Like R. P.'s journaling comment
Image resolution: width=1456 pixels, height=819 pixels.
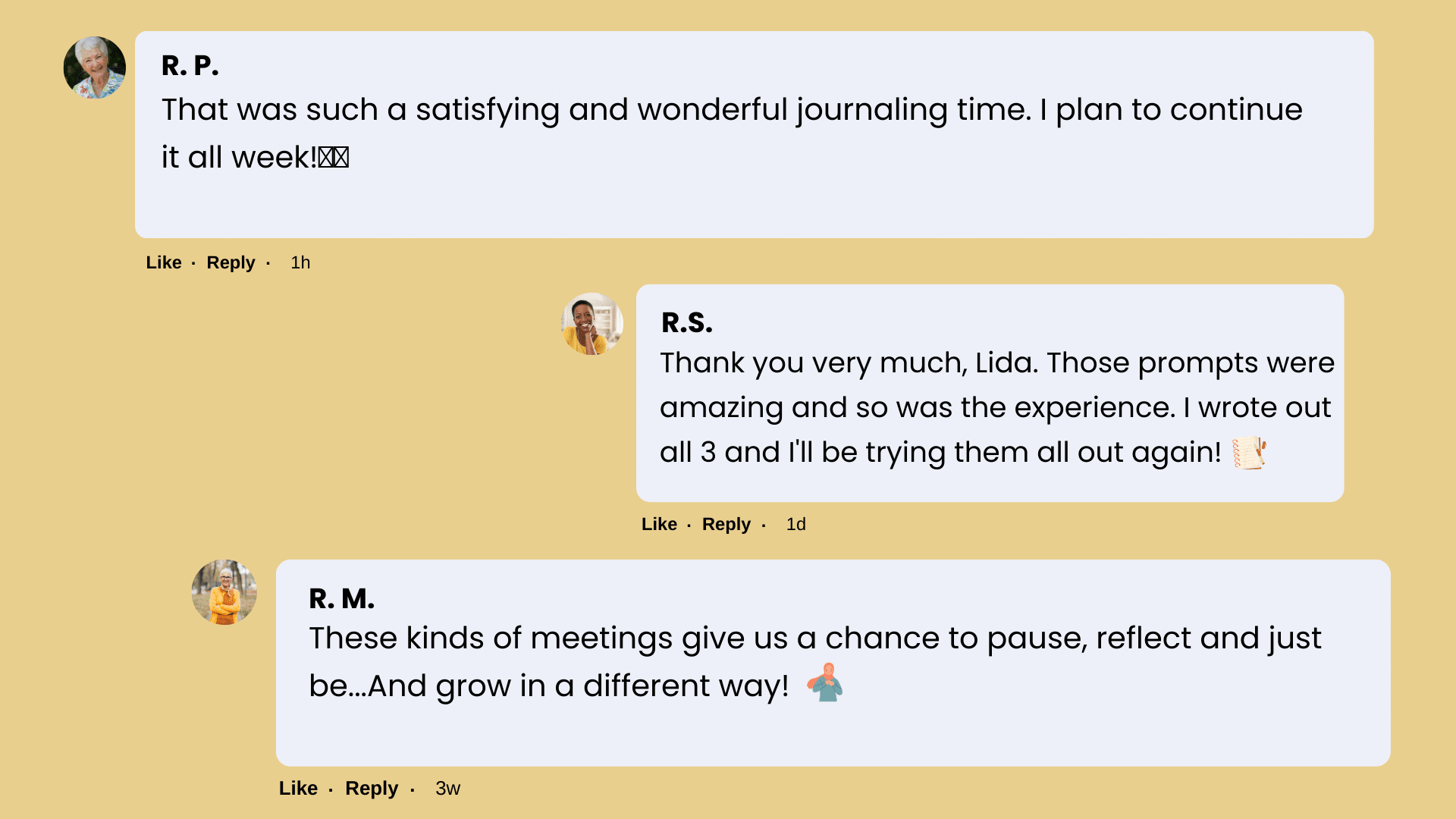tap(164, 262)
